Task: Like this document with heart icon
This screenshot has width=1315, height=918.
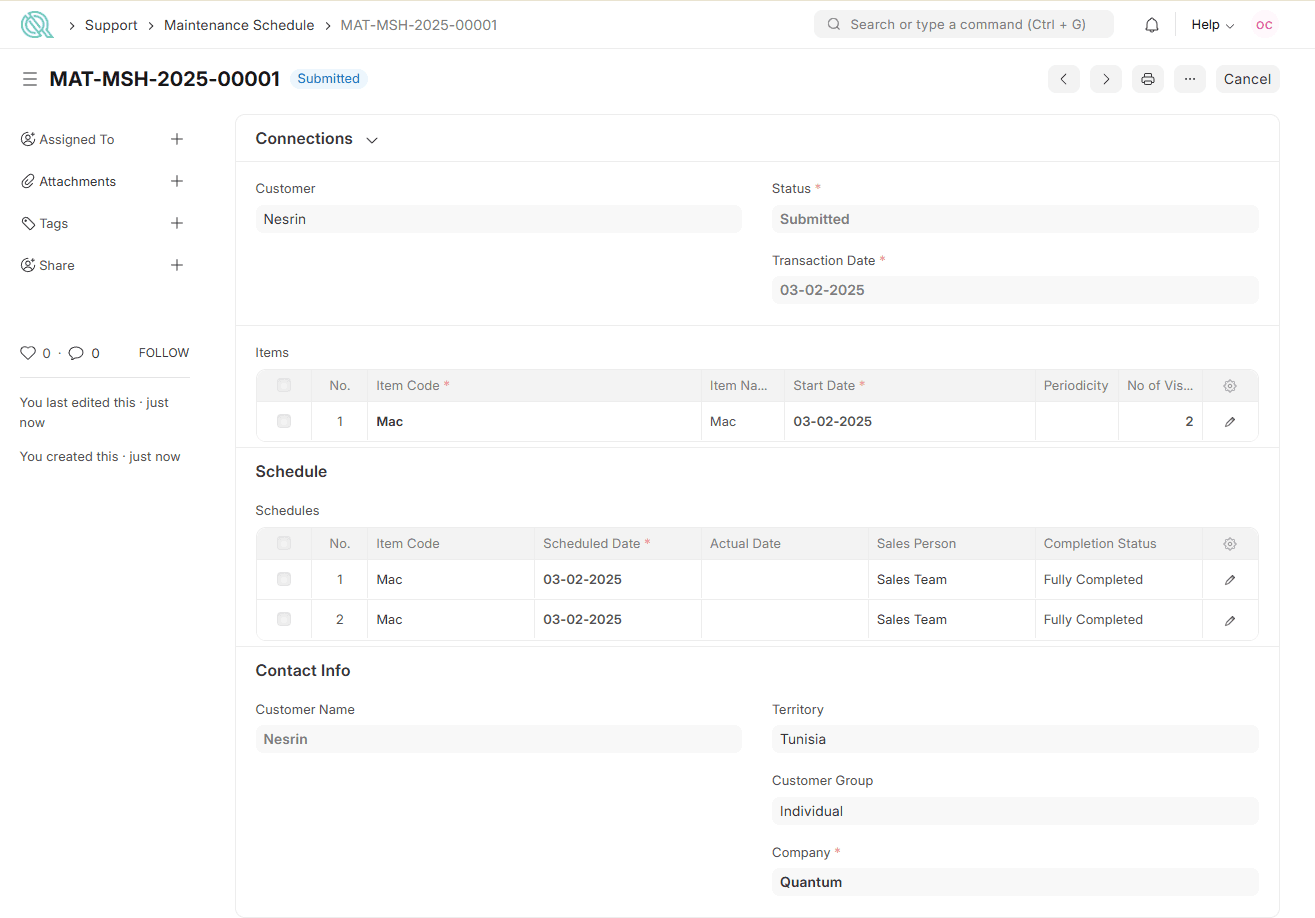Action: [x=28, y=353]
